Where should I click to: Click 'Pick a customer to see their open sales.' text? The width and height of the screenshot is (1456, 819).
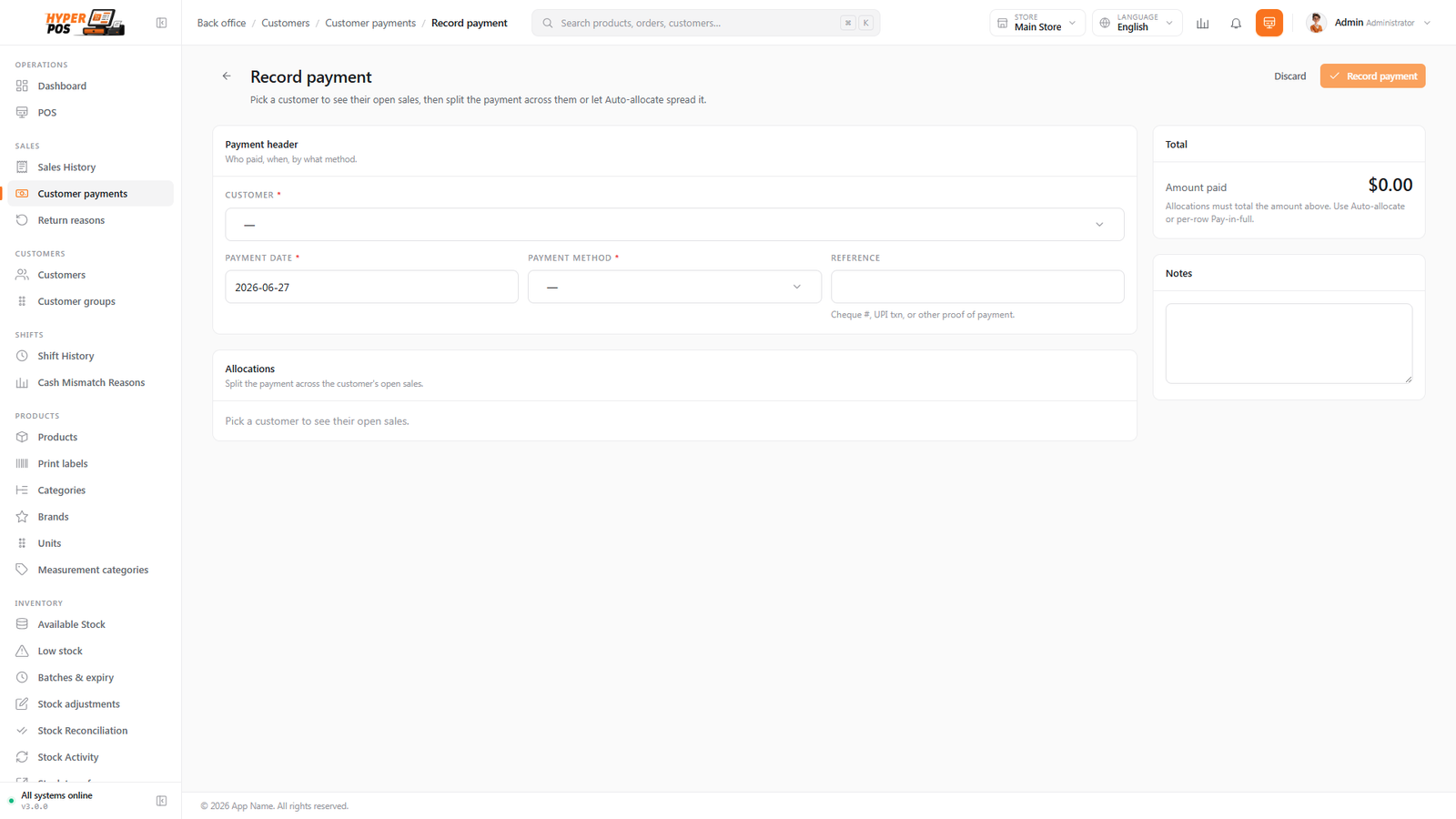[318, 421]
